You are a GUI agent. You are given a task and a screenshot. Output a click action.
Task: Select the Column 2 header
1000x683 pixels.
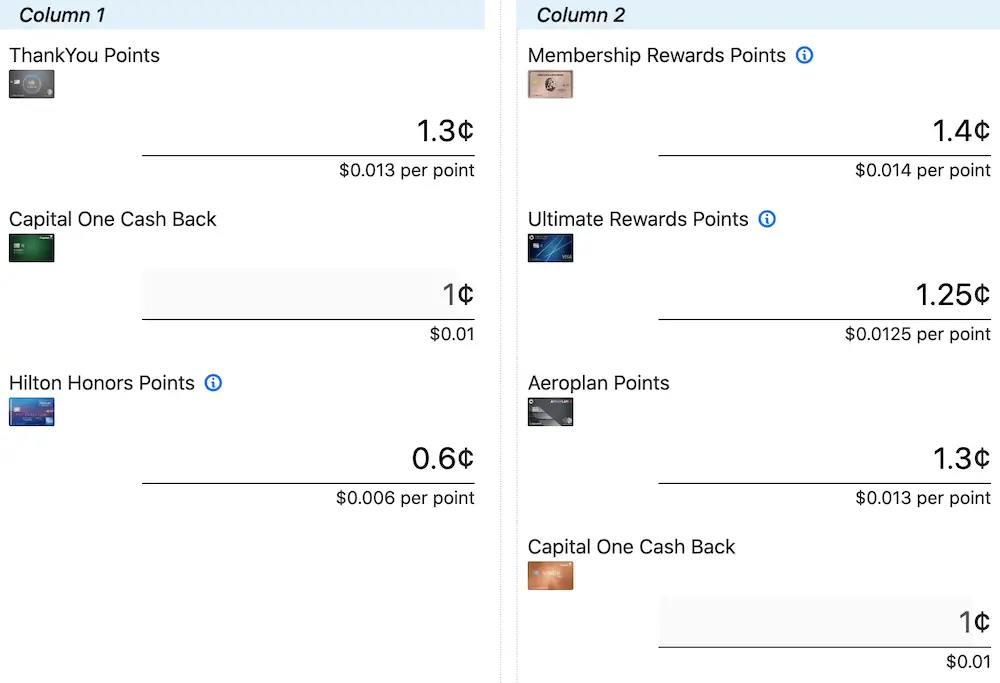point(758,15)
